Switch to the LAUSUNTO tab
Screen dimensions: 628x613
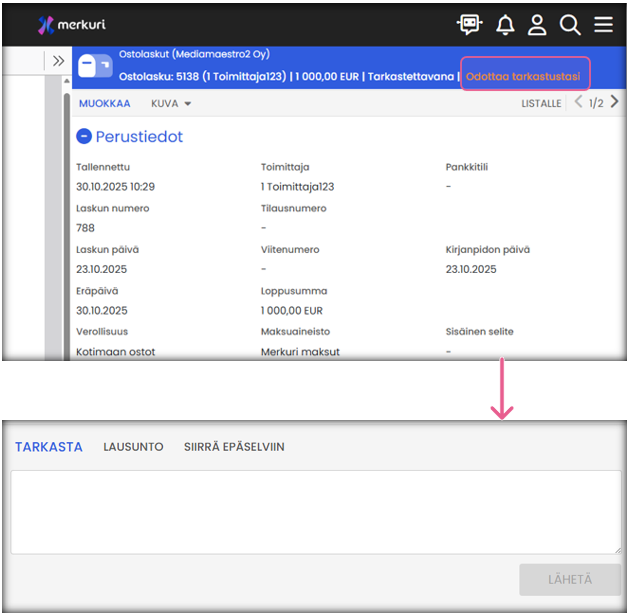(133, 447)
